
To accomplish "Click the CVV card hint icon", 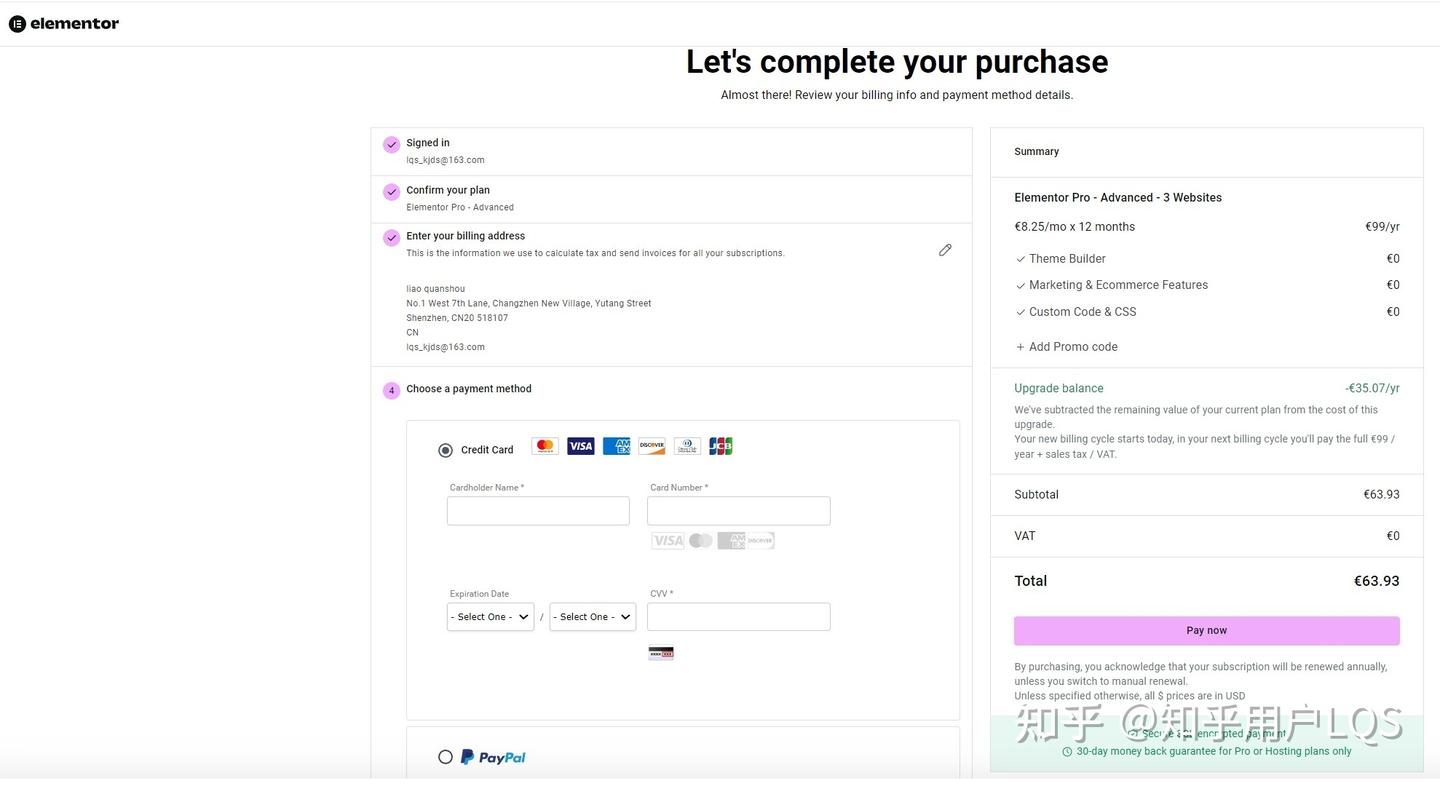I will tap(661, 653).
